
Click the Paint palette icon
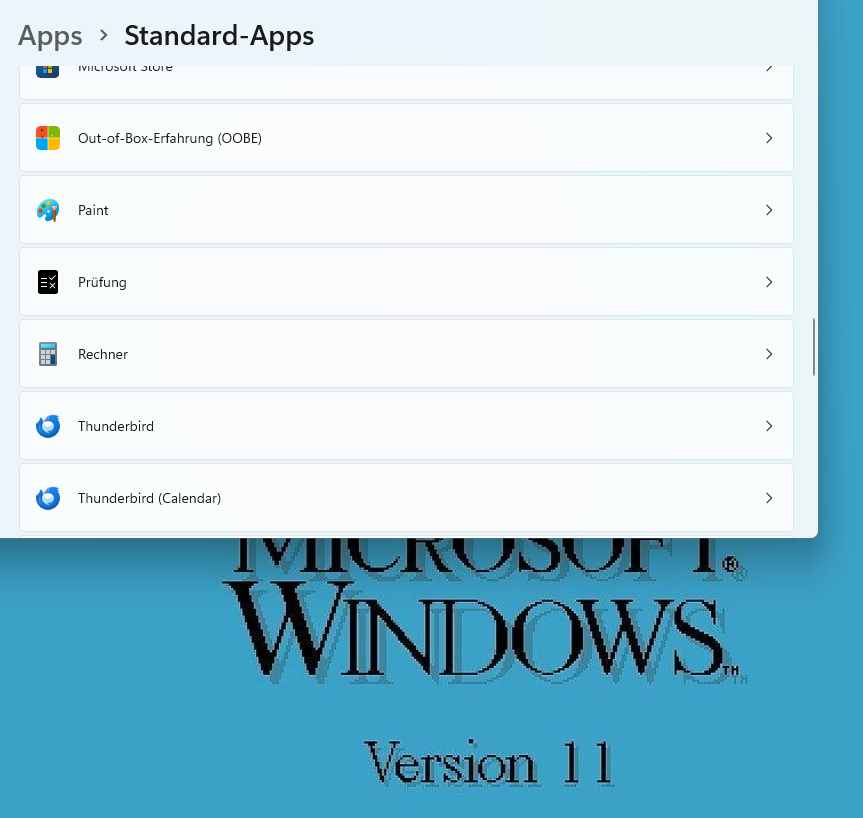(48, 210)
